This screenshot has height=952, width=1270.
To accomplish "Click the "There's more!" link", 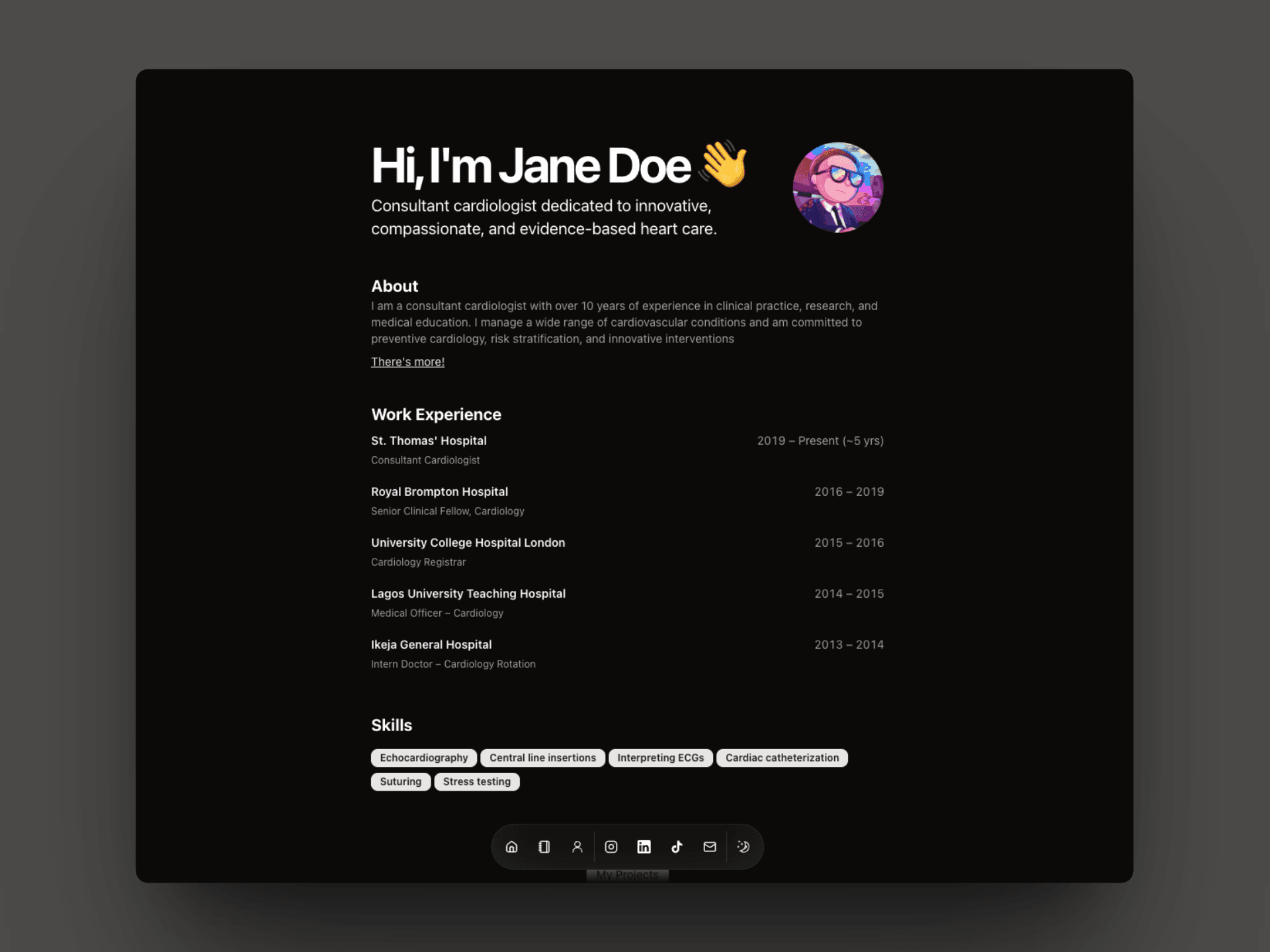I will [407, 362].
